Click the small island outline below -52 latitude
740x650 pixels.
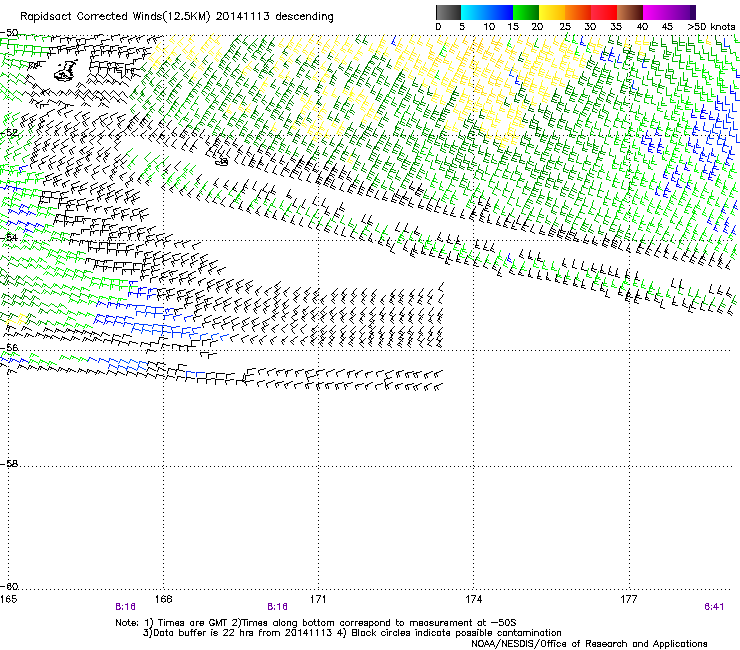[222, 162]
